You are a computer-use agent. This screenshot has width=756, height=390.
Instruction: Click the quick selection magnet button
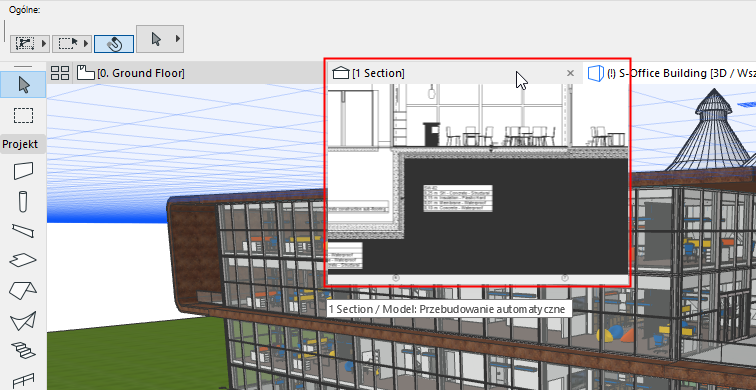(x=114, y=43)
